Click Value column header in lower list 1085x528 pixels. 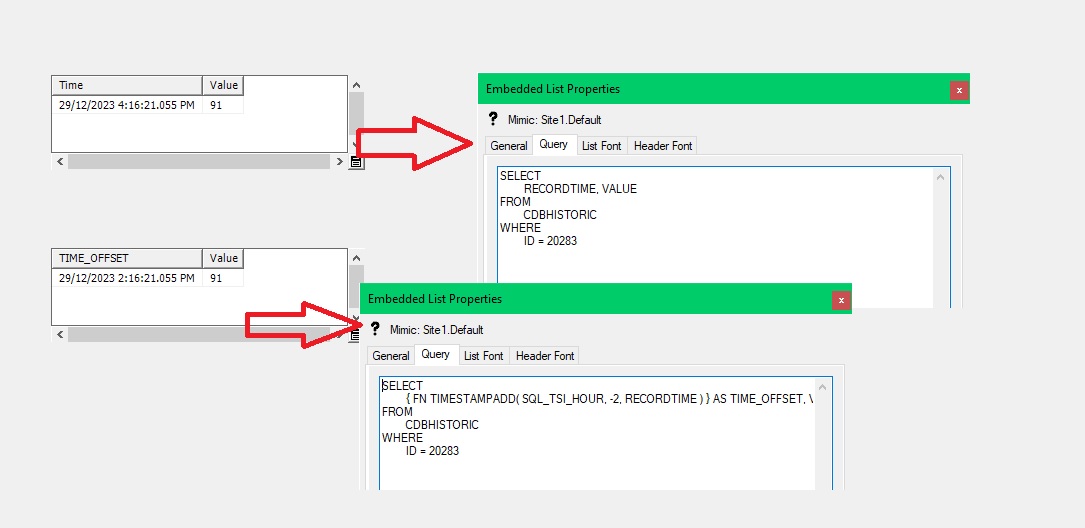click(223, 258)
